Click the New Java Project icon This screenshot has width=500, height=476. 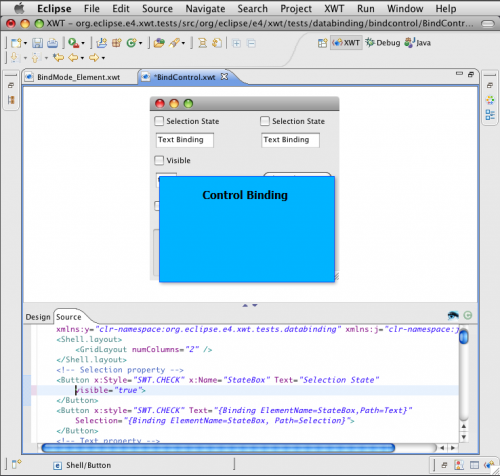tap(102, 43)
